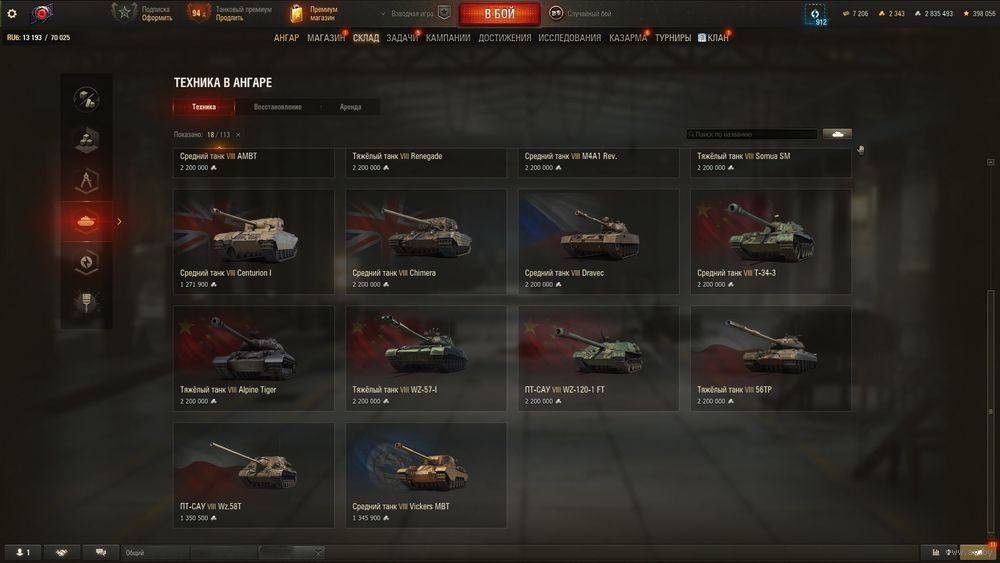Click the red В БОЙ! battle button
Viewport: 1000px width, 563px height.
click(x=499, y=13)
